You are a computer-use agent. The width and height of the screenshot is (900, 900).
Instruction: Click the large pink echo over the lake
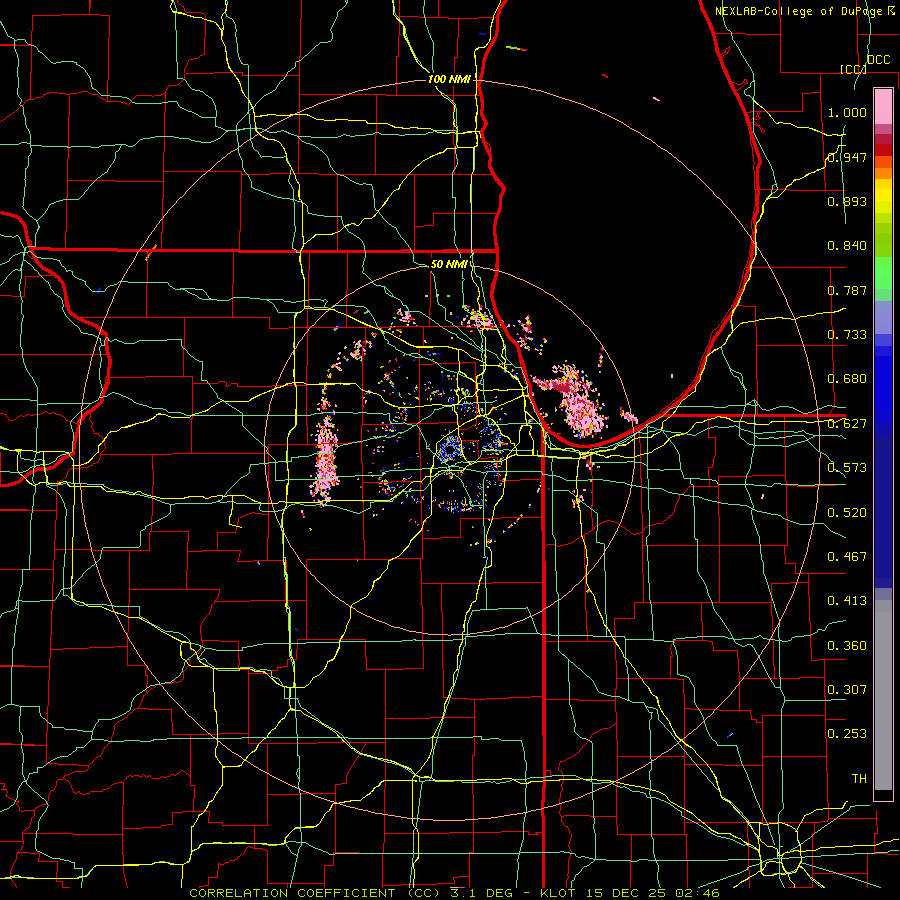577,402
